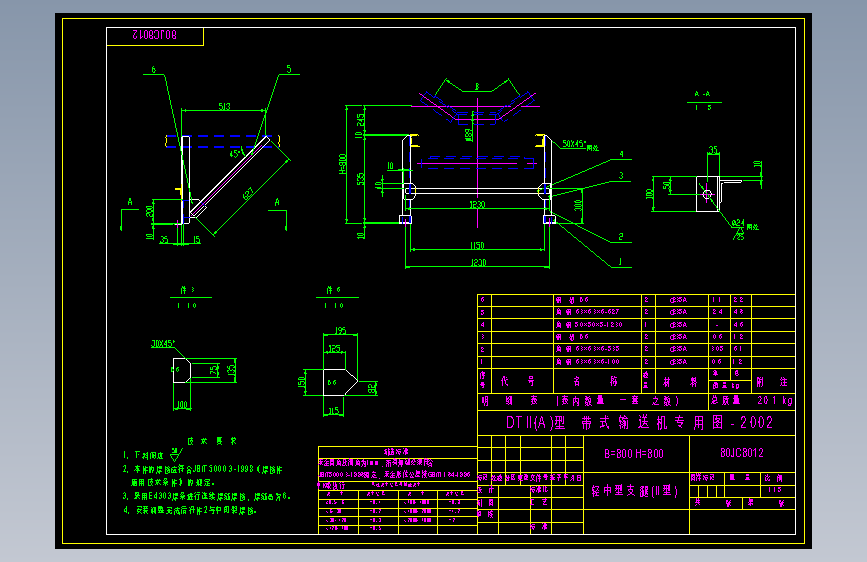Click the 115 bottom dimension on detail 6
Screen dimensions: 867x562
pos(333,411)
